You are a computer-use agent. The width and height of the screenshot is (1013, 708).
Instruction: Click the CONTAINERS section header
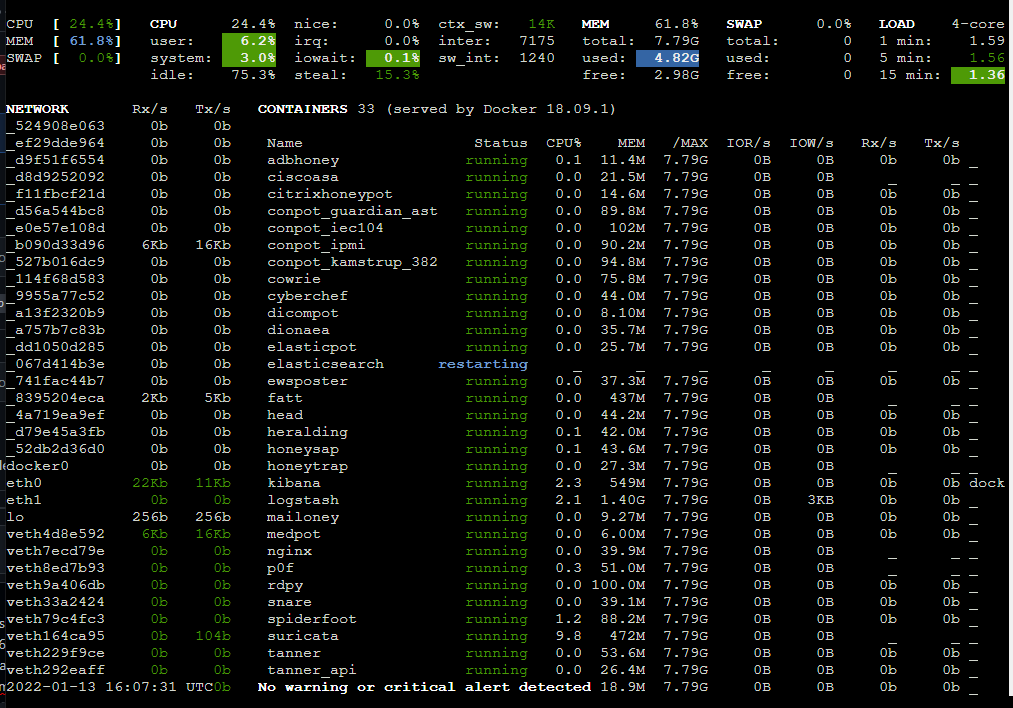[x=302, y=109]
